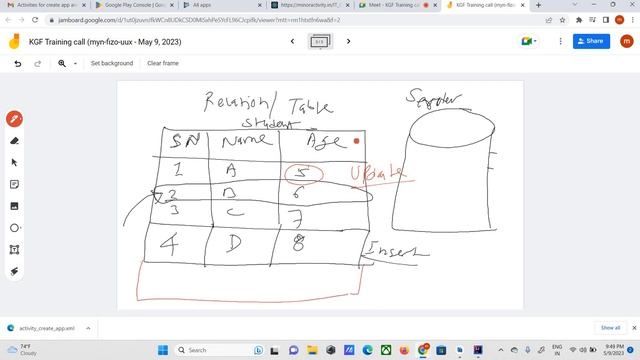Image resolution: width=640 pixels, height=360 pixels.
Task: Pick the Circle shape tool
Action: (14, 228)
